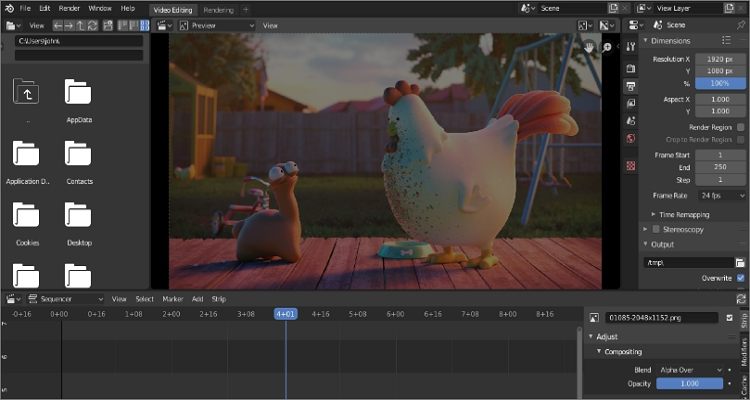The height and width of the screenshot is (400, 750).
Task: Go to the parent directory arrow
Action: [80, 25]
